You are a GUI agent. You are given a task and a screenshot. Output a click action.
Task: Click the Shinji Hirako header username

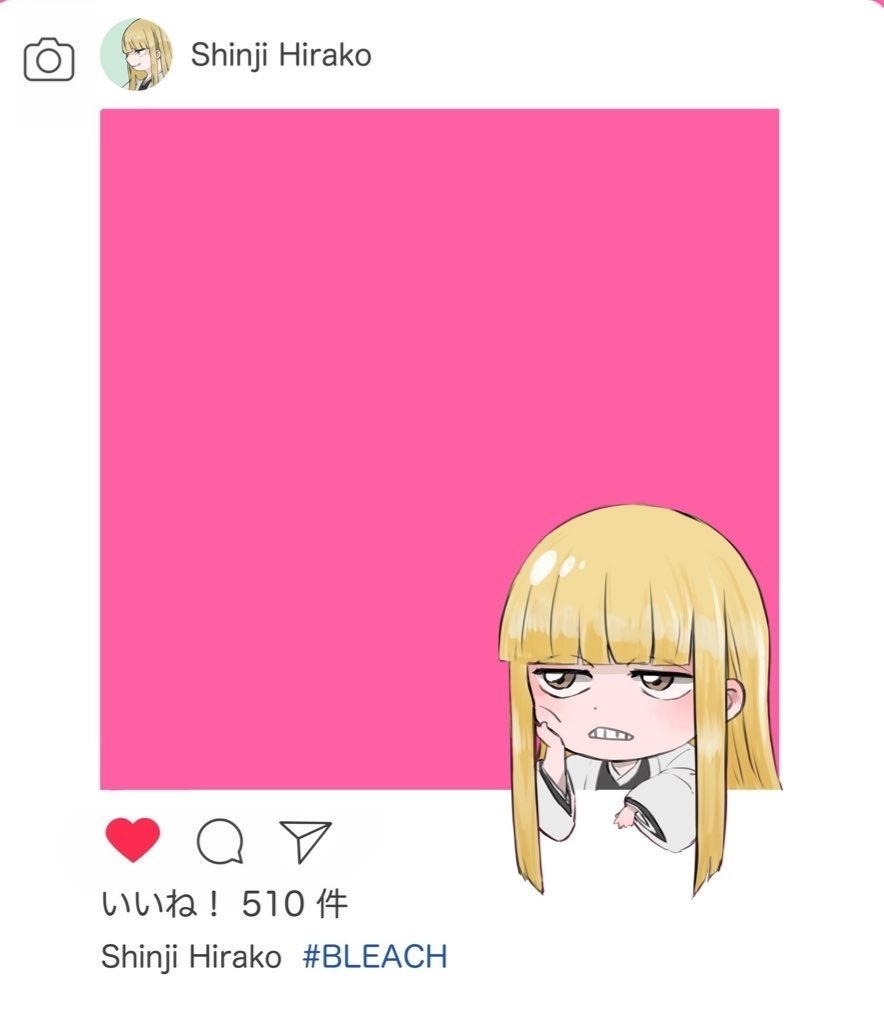[281, 55]
